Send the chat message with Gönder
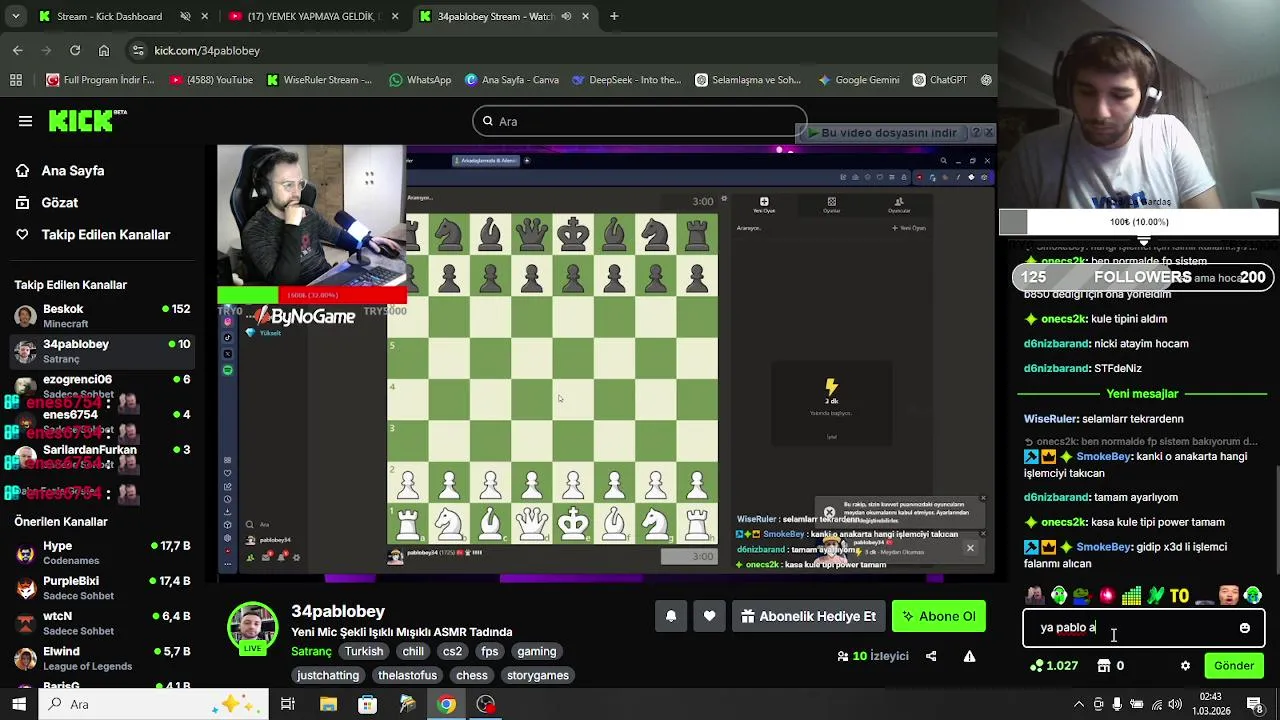Screen dimensions: 1280x720 [1233, 666]
